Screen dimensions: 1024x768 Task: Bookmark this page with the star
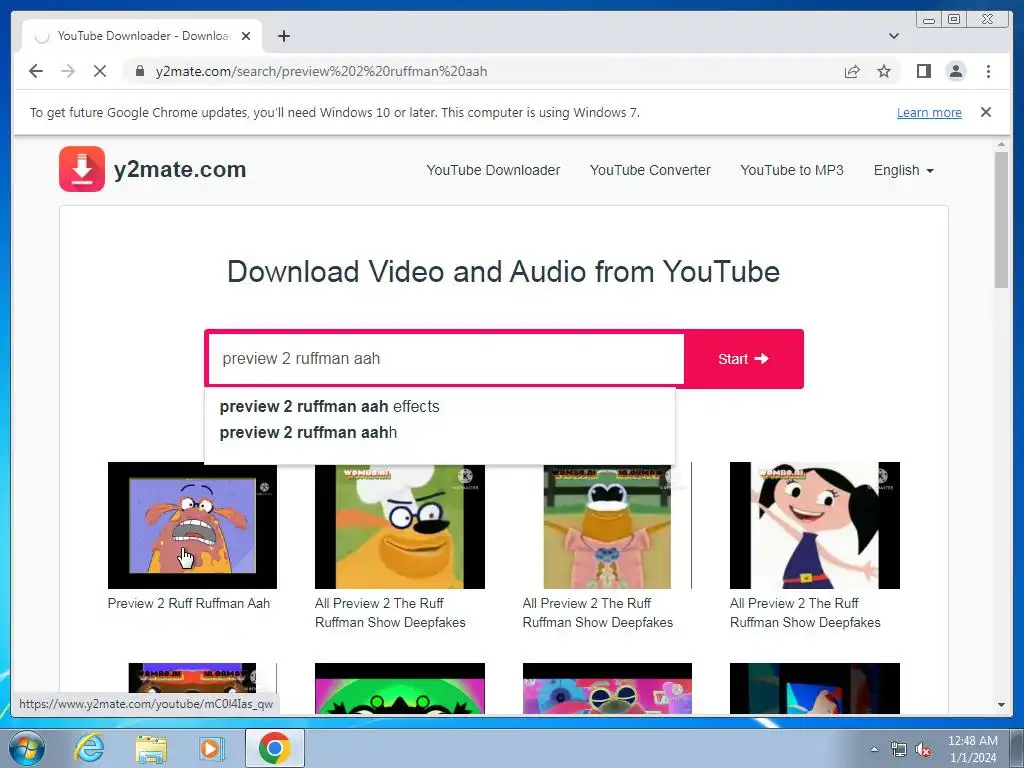pos(884,71)
